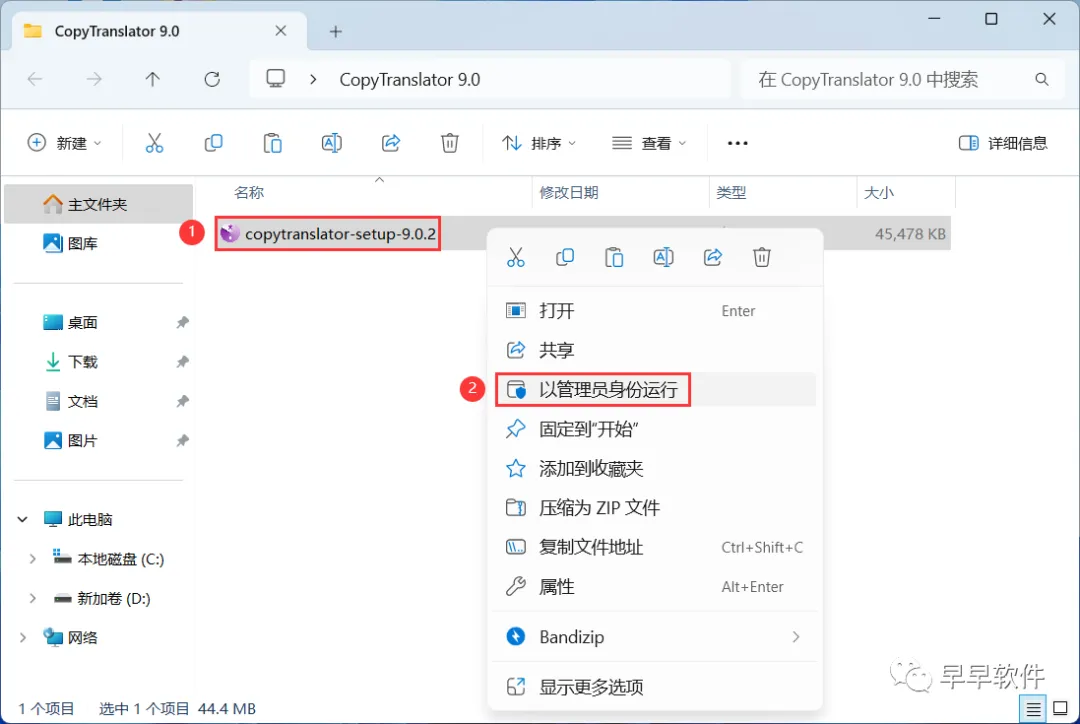The height and width of the screenshot is (724, 1080).
Task: Click the Delete trash icon in the Explorer toolbar
Action: tap(449, 143)
